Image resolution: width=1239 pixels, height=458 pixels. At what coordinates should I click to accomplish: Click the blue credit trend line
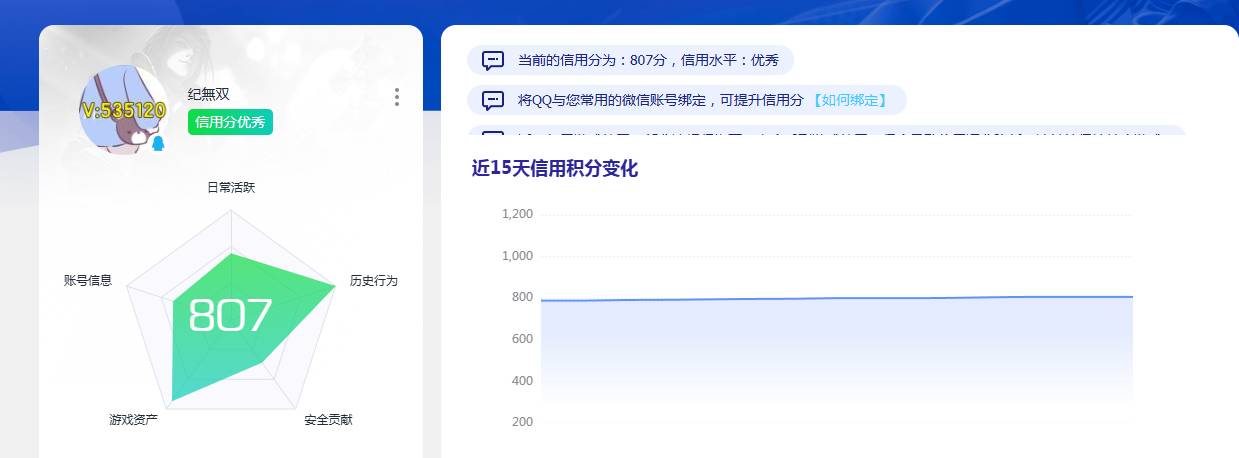[837, 298]
